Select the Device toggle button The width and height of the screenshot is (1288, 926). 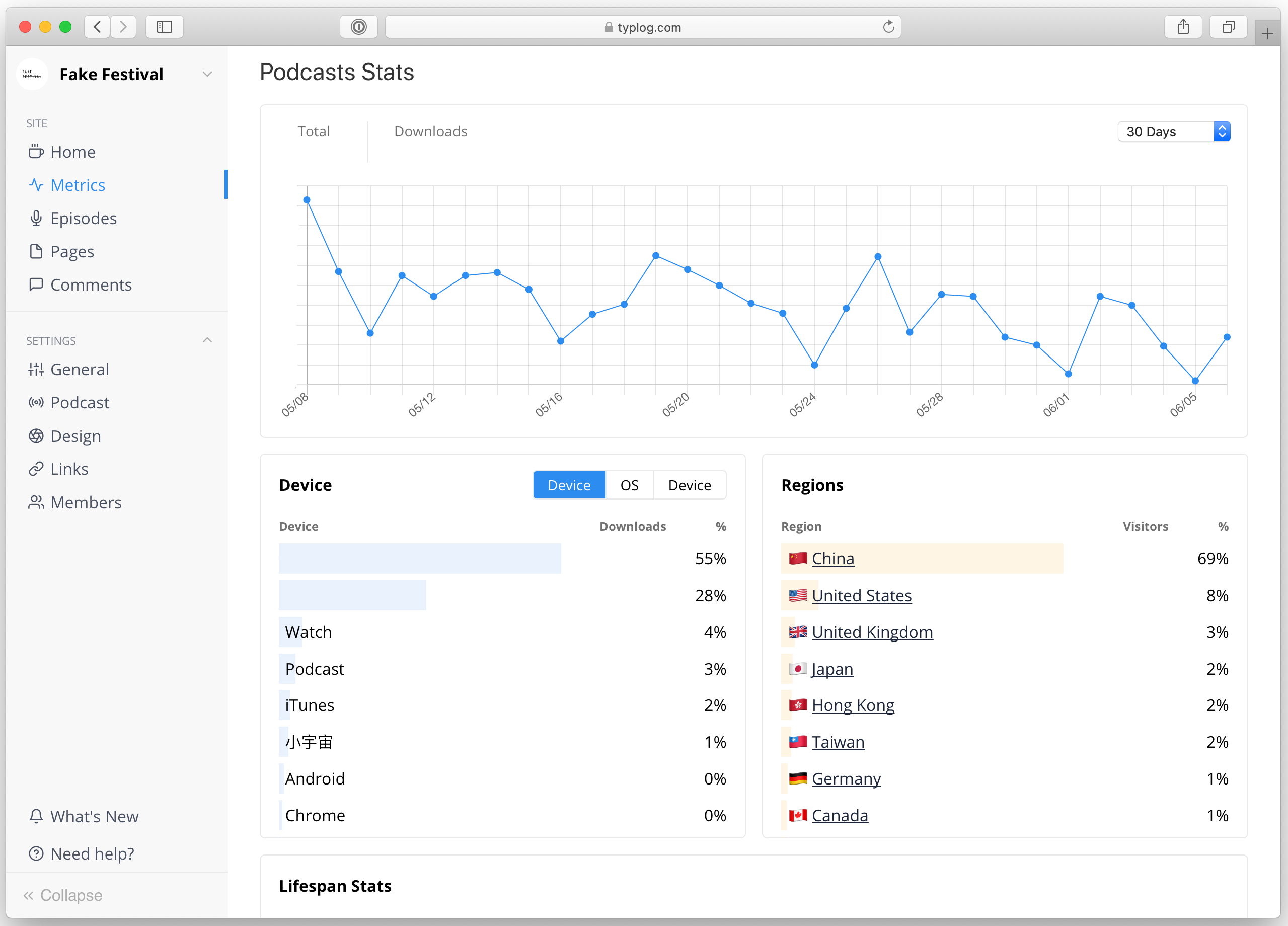569,485
